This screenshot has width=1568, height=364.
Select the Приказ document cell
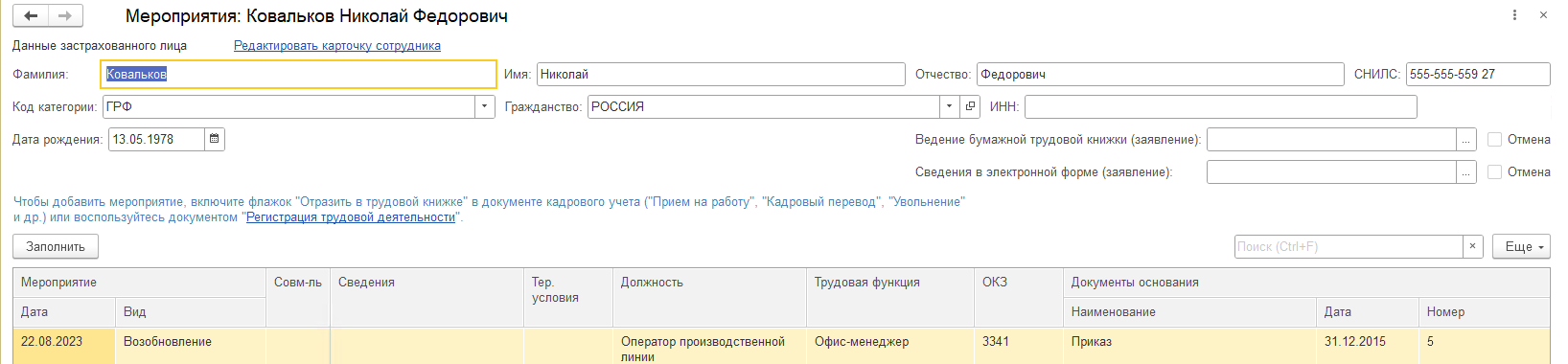click(1189, 346)
